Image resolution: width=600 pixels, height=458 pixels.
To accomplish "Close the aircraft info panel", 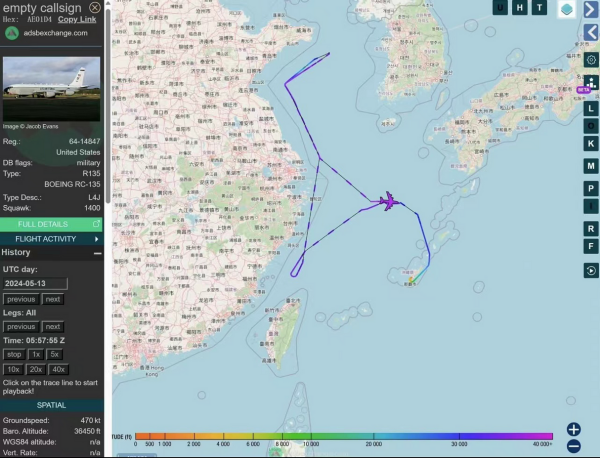I will [x=94, y=7].
